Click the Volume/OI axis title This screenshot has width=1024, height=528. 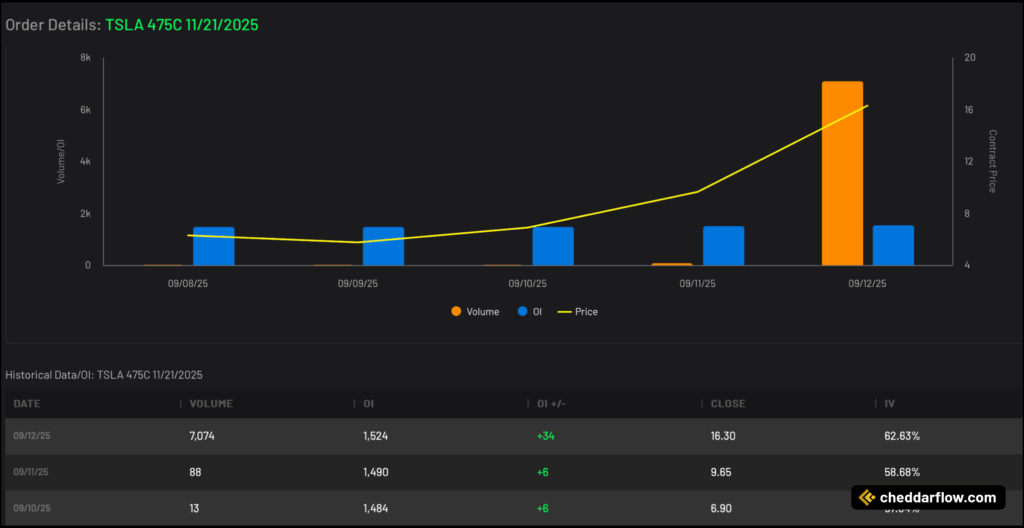click(x=61, y=161)
